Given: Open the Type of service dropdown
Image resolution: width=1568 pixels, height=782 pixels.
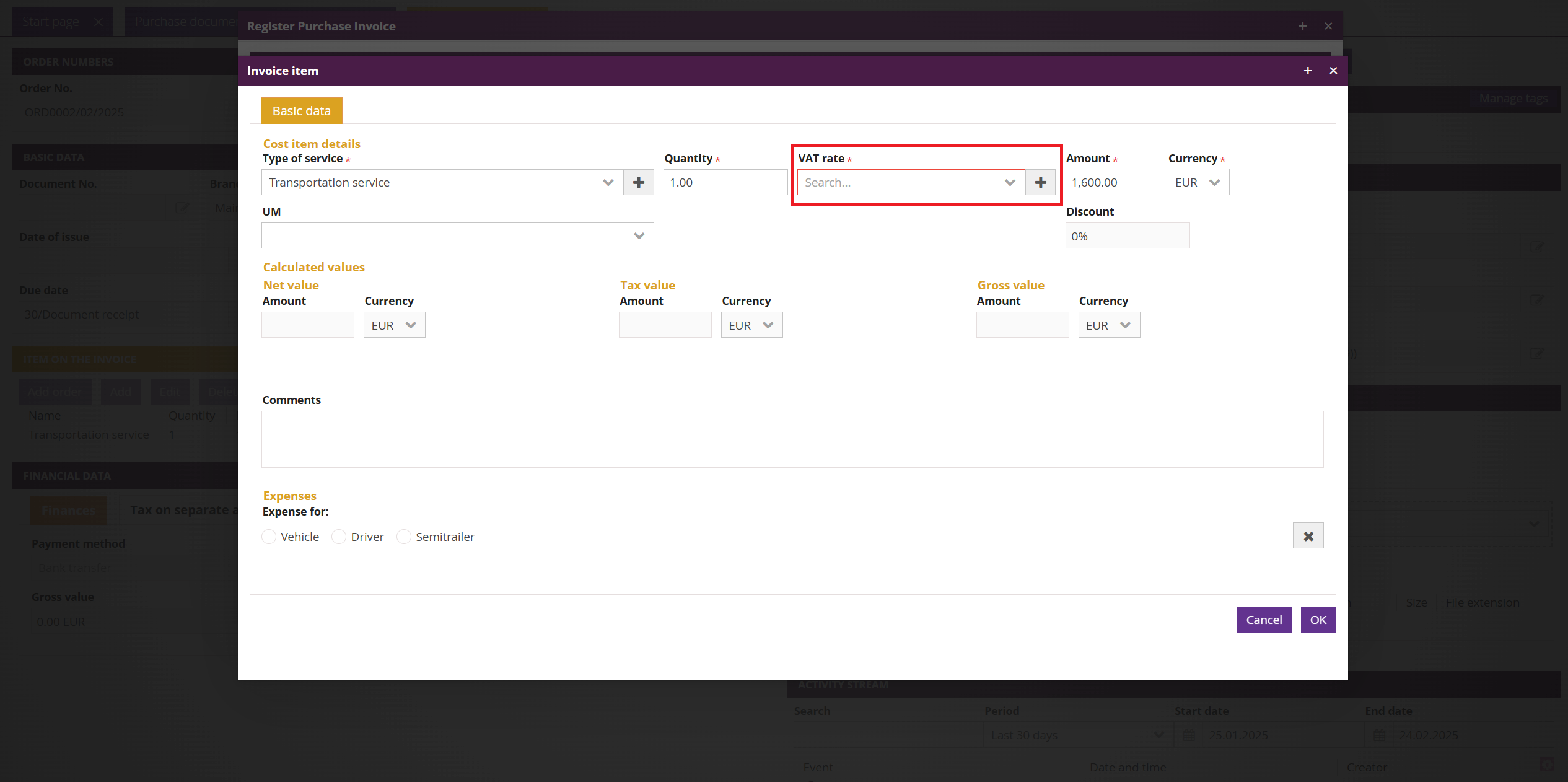Looking at the screenshot, I should coord(608,182).
